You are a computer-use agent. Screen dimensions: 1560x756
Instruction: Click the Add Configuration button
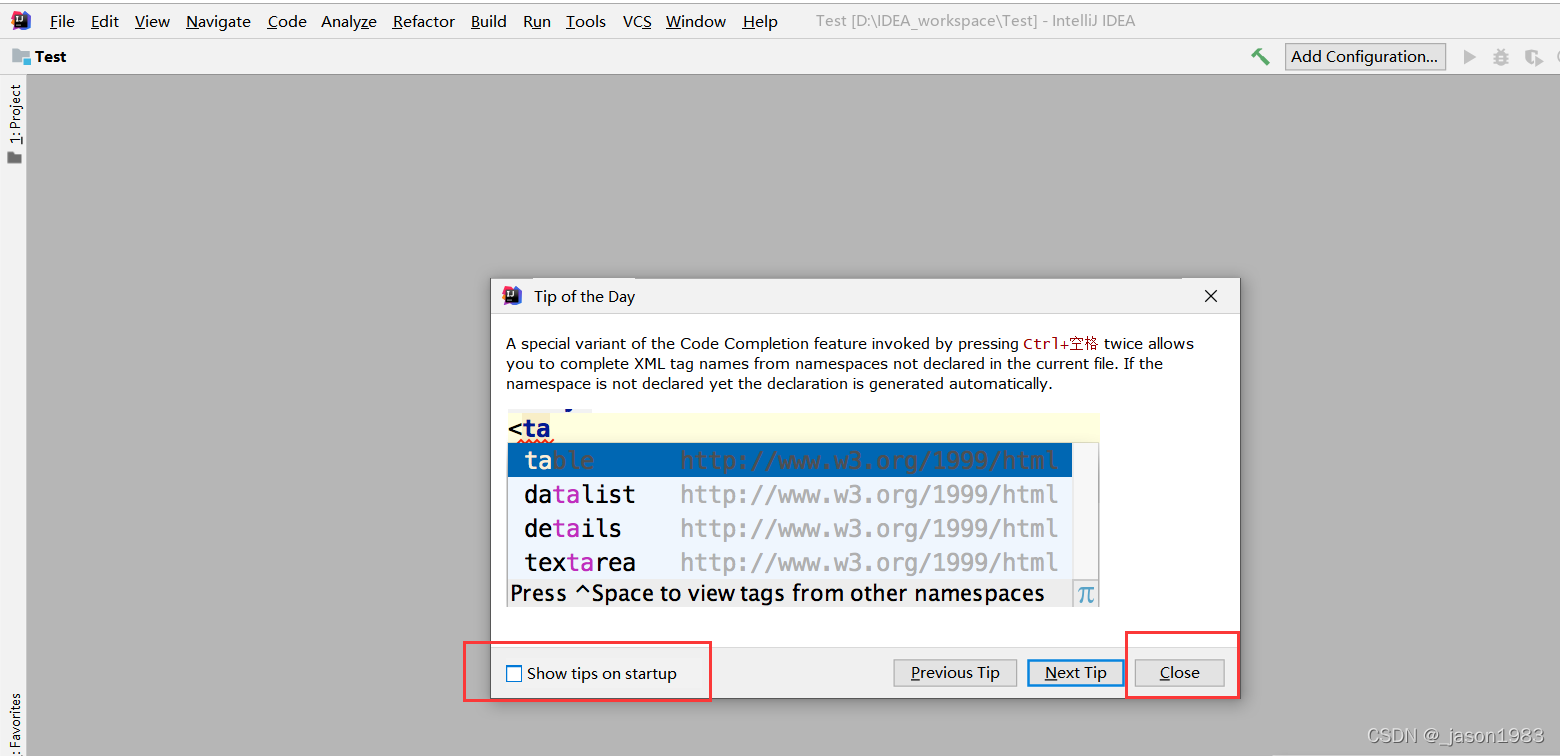pyautogui.click(x=1365, y=57)
